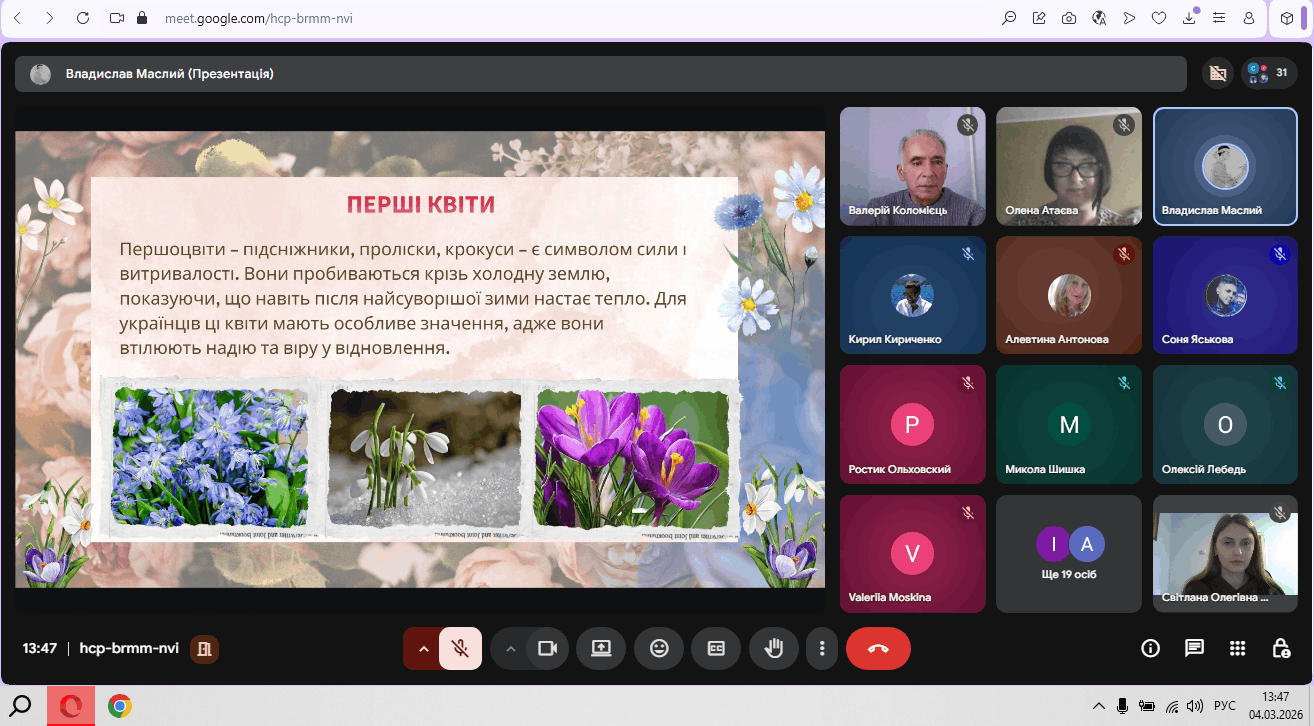Open the emoji reactions icon

pos(659,648)
